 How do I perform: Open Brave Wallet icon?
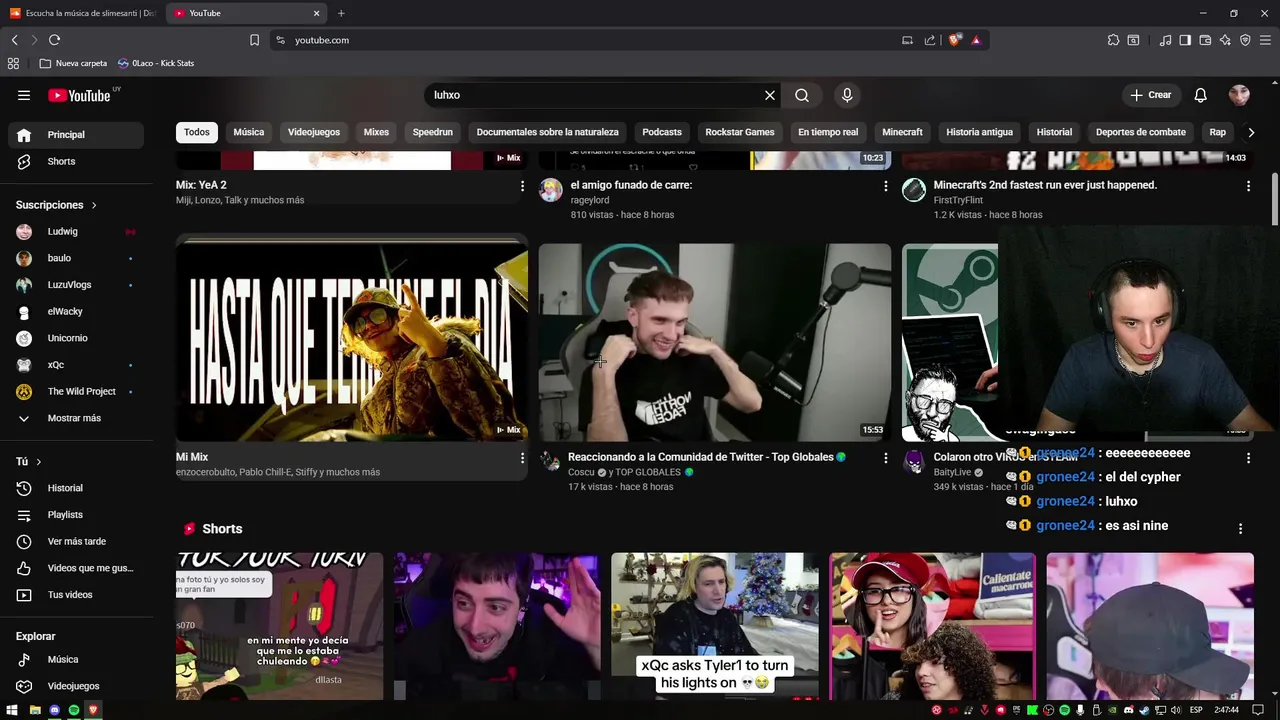[x=1205, y=40]
